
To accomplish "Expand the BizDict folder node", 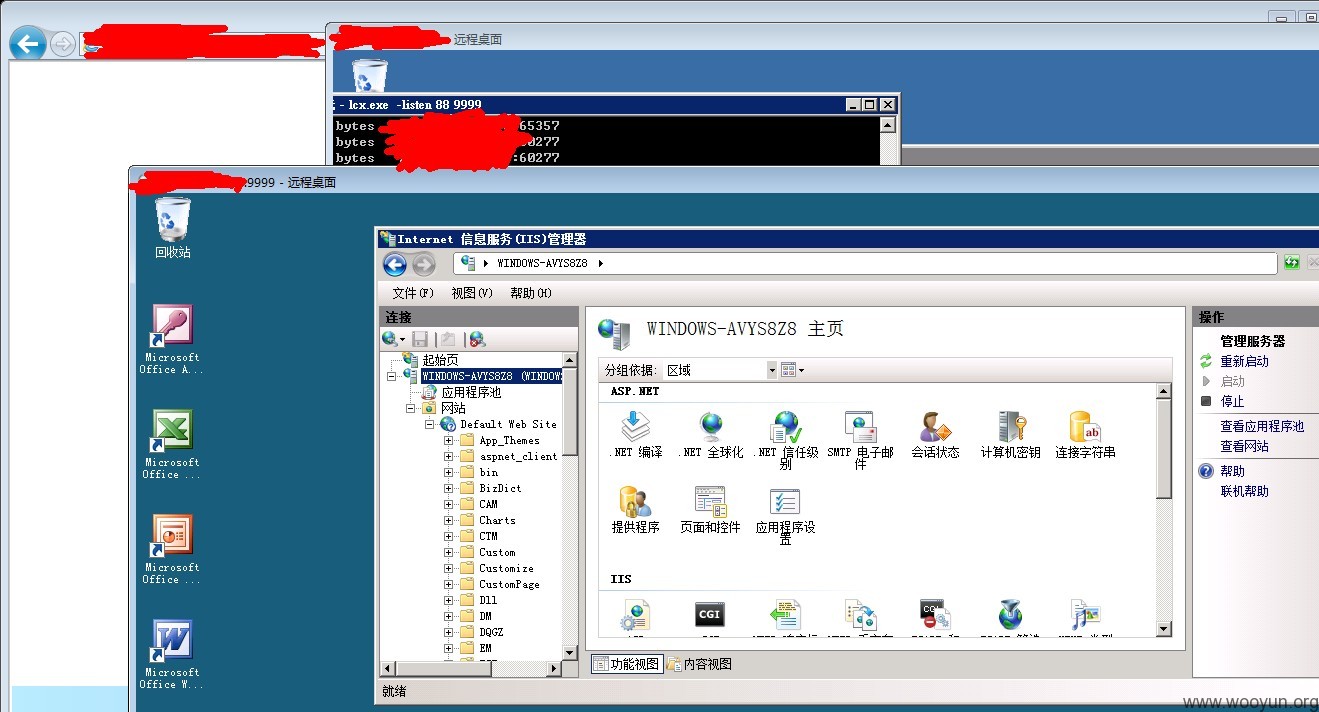I will click(x=449, y=488).
